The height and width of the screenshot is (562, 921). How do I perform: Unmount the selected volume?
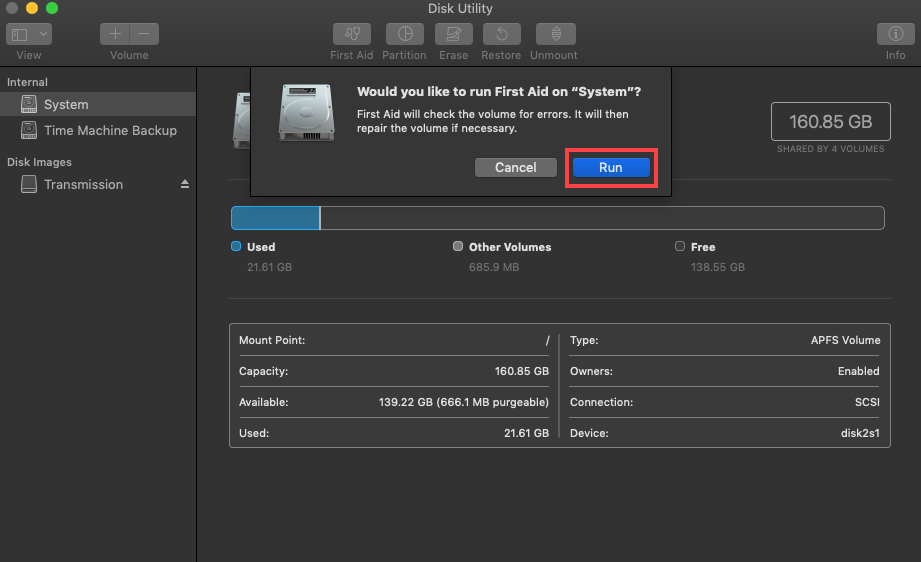(x=554, y=34)
